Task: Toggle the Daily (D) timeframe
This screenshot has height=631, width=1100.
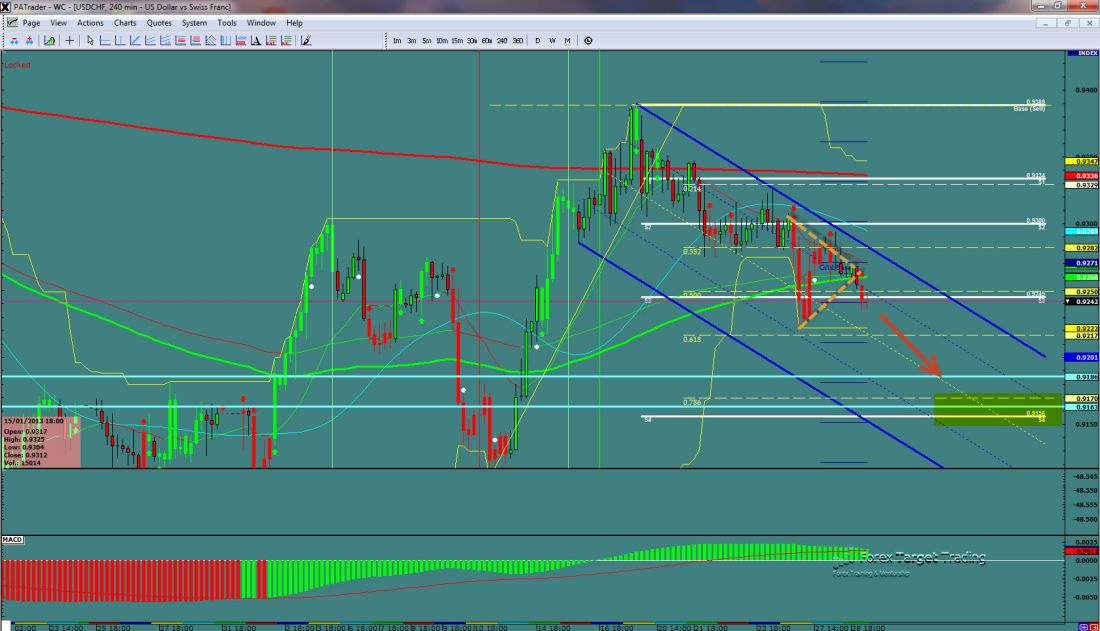Action: tap(537, 41)
